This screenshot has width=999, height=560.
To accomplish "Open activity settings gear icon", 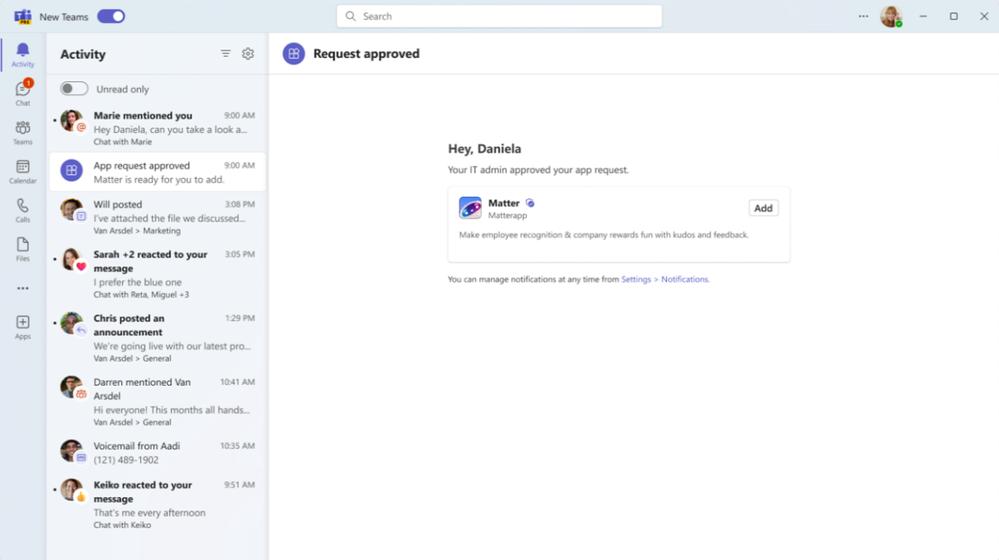I will click(248, 54).
